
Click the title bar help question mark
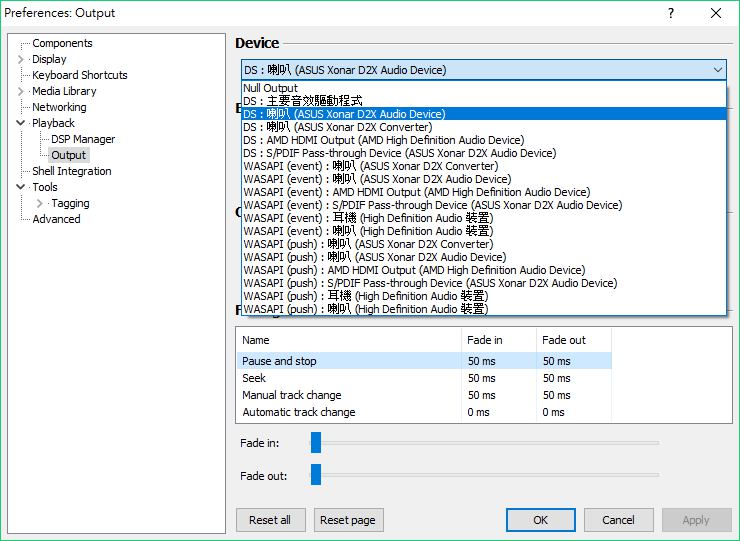(671, 13)
